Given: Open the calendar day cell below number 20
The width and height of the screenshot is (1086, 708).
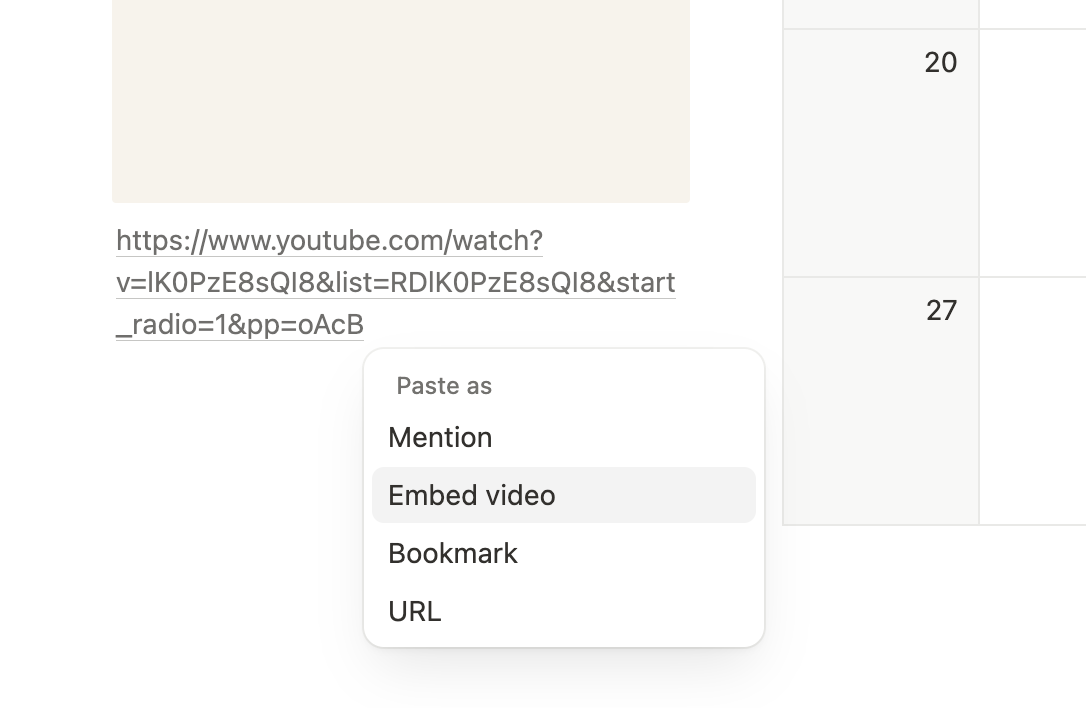Looking at the screenshot, I should tap(881, 173).
